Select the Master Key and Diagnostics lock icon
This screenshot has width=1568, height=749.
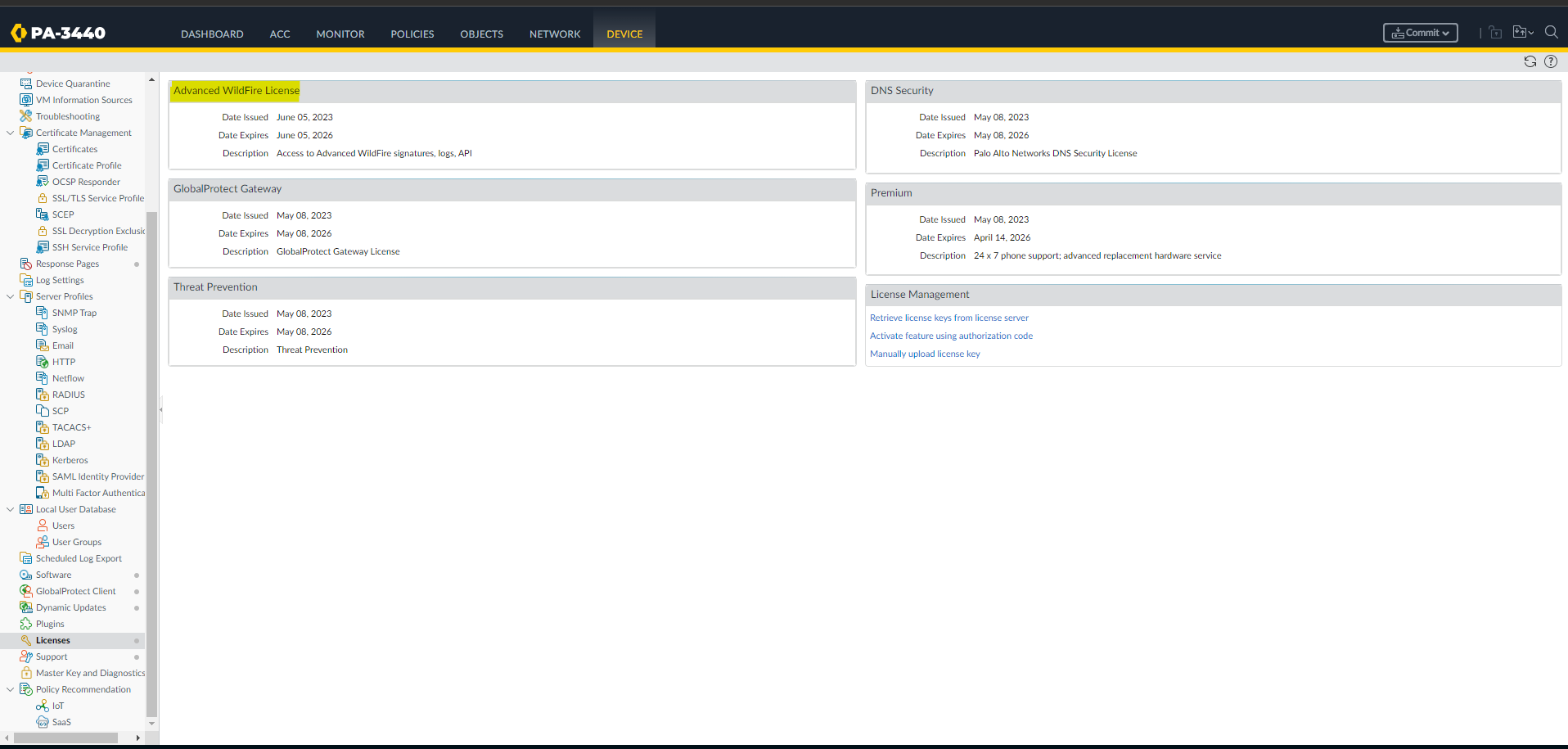(26, 672)
